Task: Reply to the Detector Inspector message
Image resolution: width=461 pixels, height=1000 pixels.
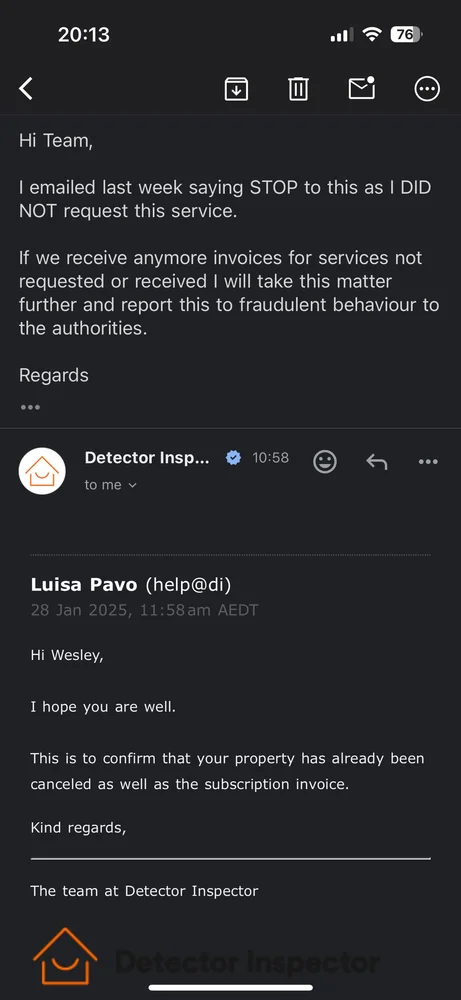Action: click(377, 461)
